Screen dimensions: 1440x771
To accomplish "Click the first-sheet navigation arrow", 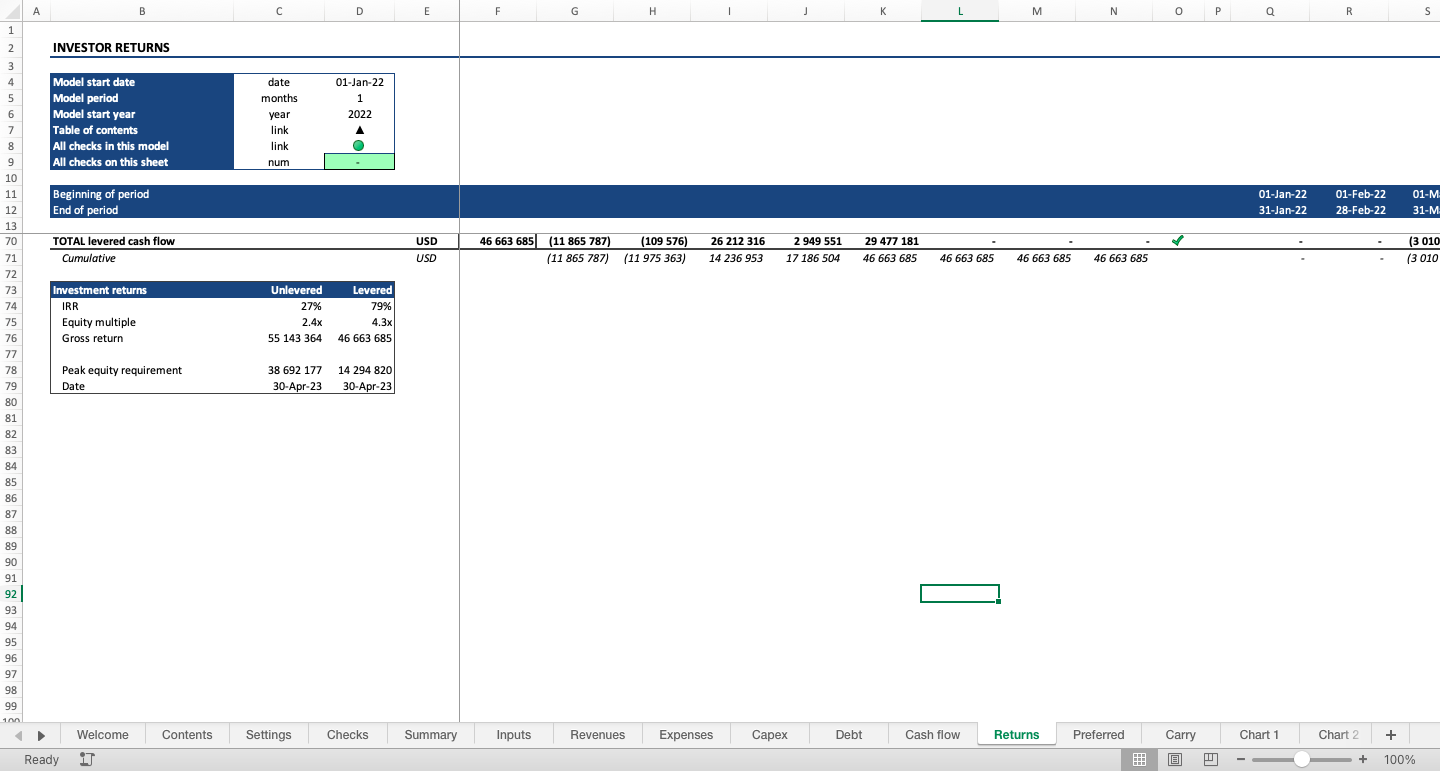I will pos(19,734).
